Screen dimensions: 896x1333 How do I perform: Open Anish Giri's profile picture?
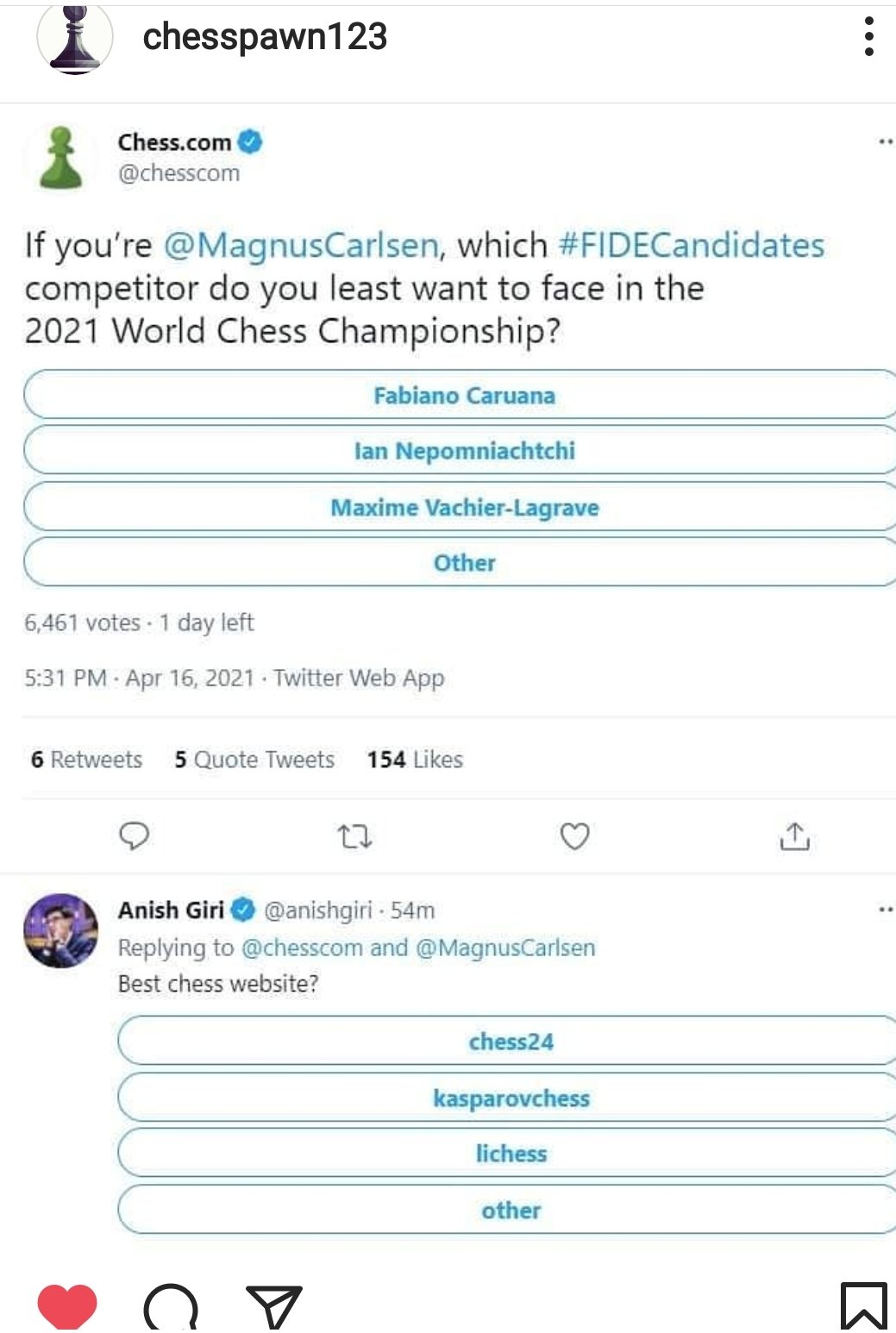60,930
